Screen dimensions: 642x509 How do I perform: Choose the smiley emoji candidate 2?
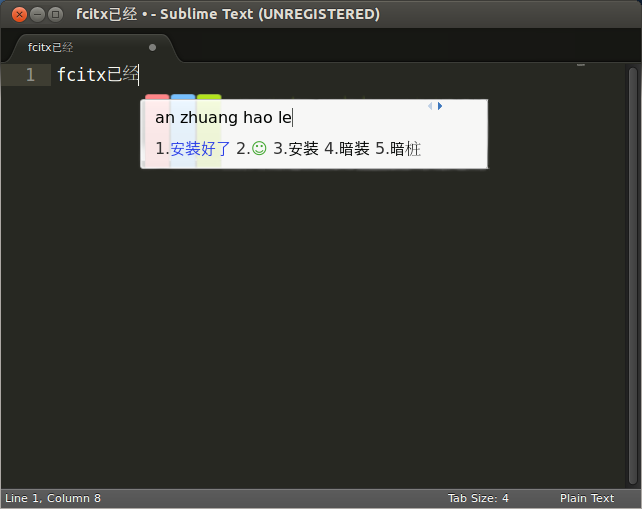[251, 149]
